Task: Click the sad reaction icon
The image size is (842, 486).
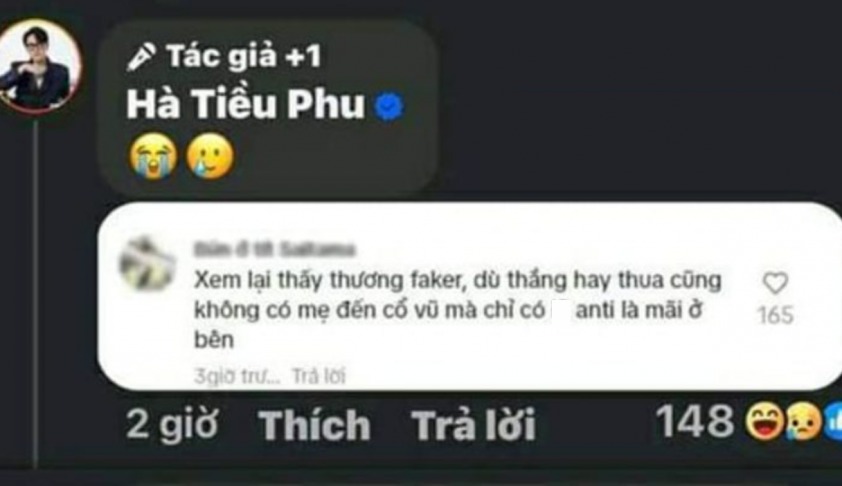Action: [802, 423]
